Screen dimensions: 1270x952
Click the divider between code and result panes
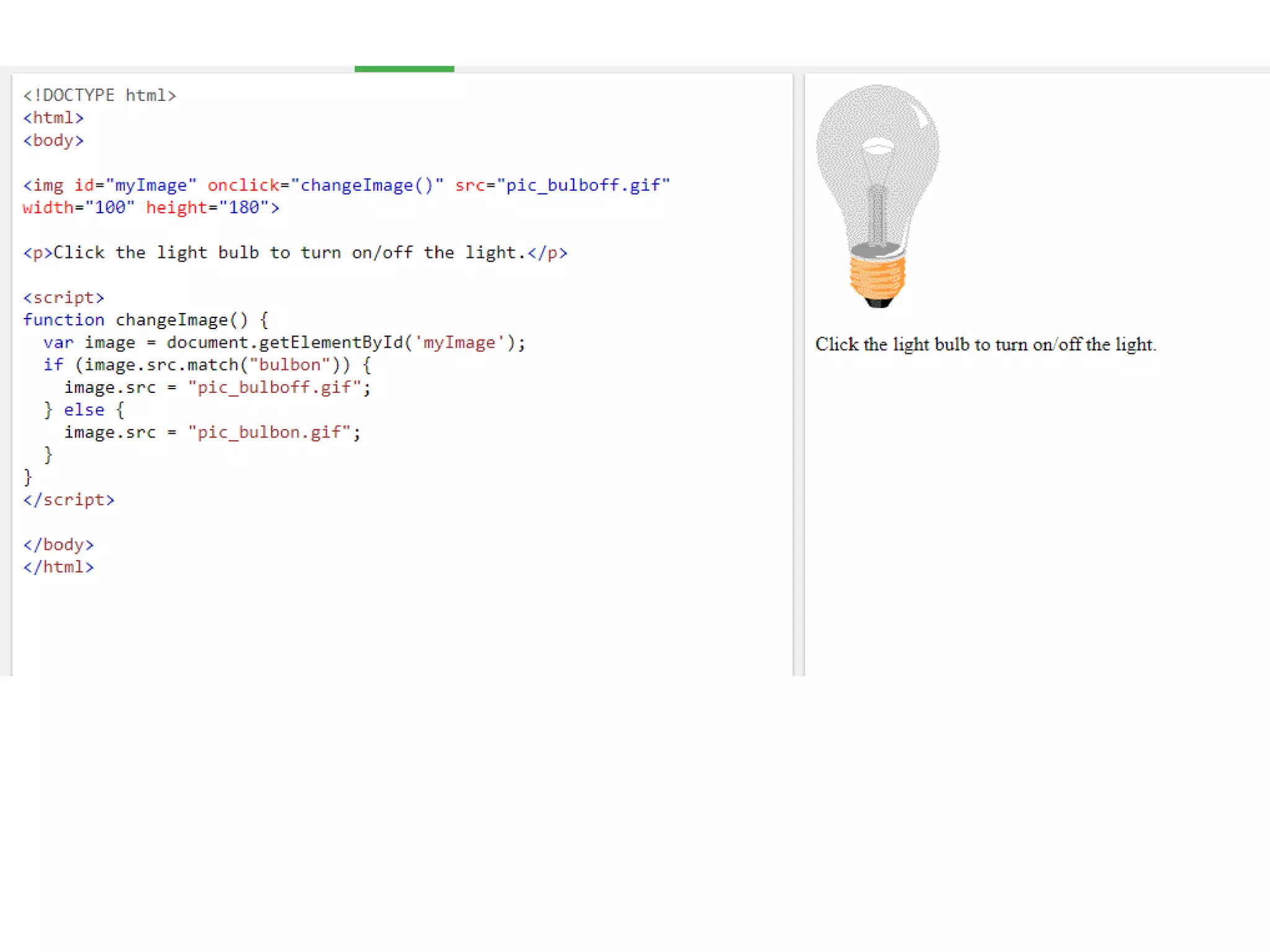coord(799,372)
